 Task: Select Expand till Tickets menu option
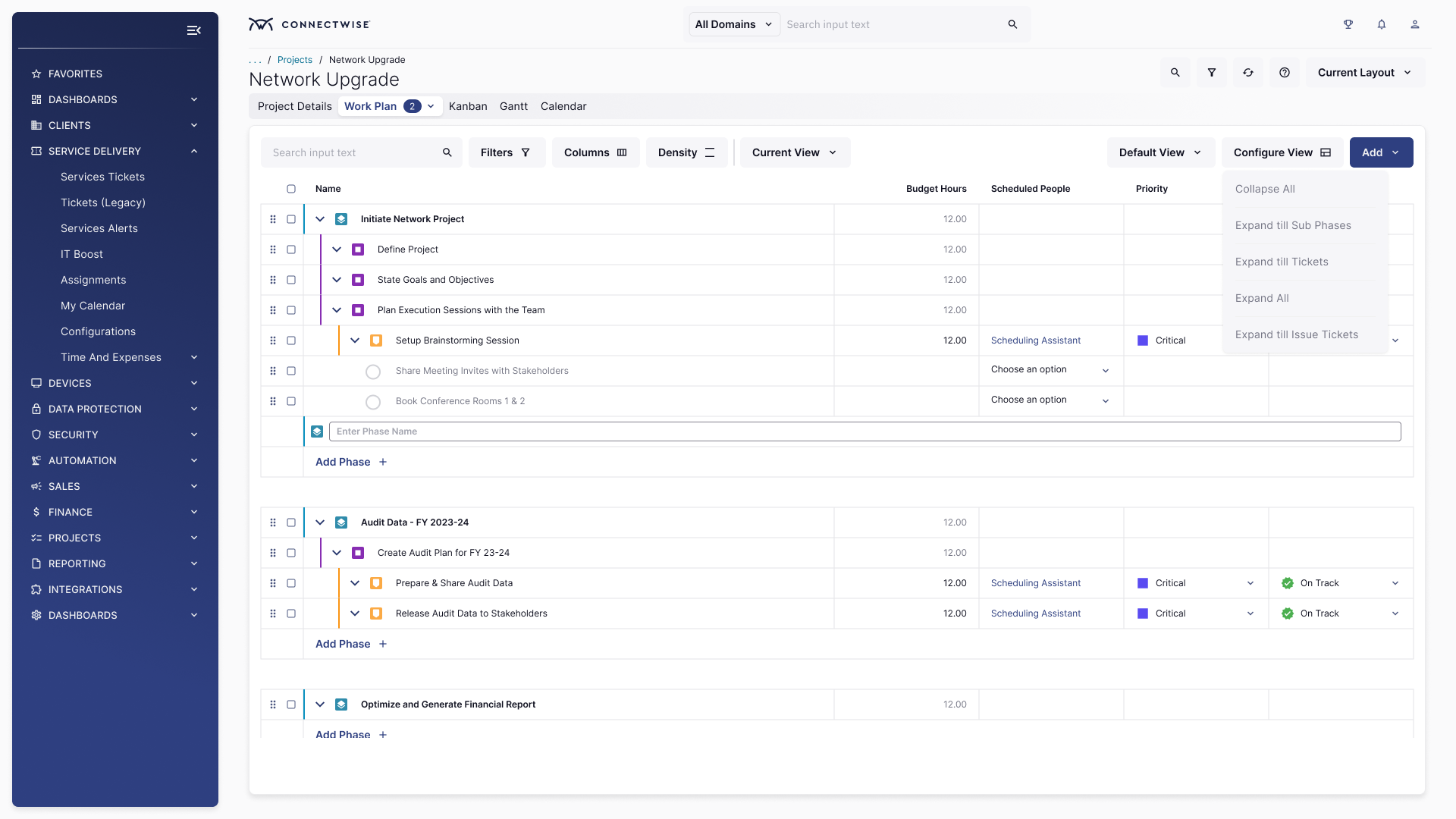(1282, 262)
